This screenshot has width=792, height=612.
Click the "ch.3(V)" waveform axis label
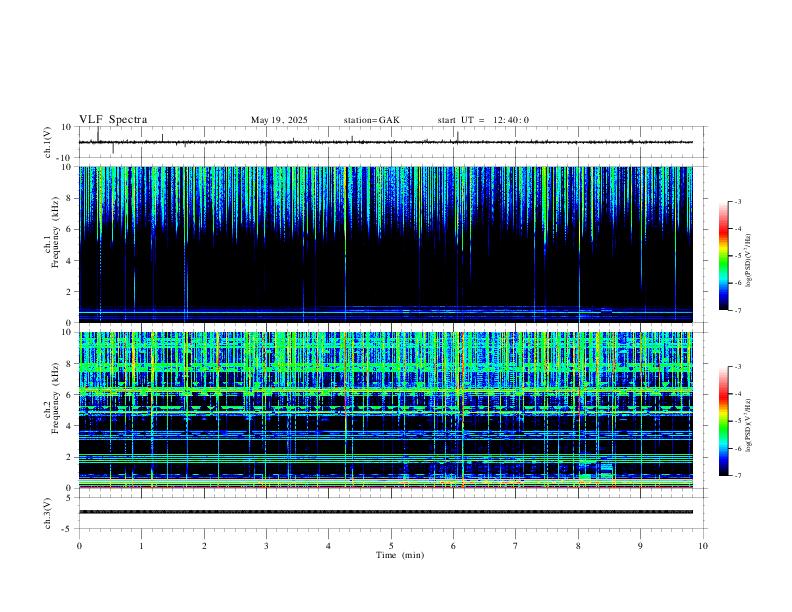[48, 513]
